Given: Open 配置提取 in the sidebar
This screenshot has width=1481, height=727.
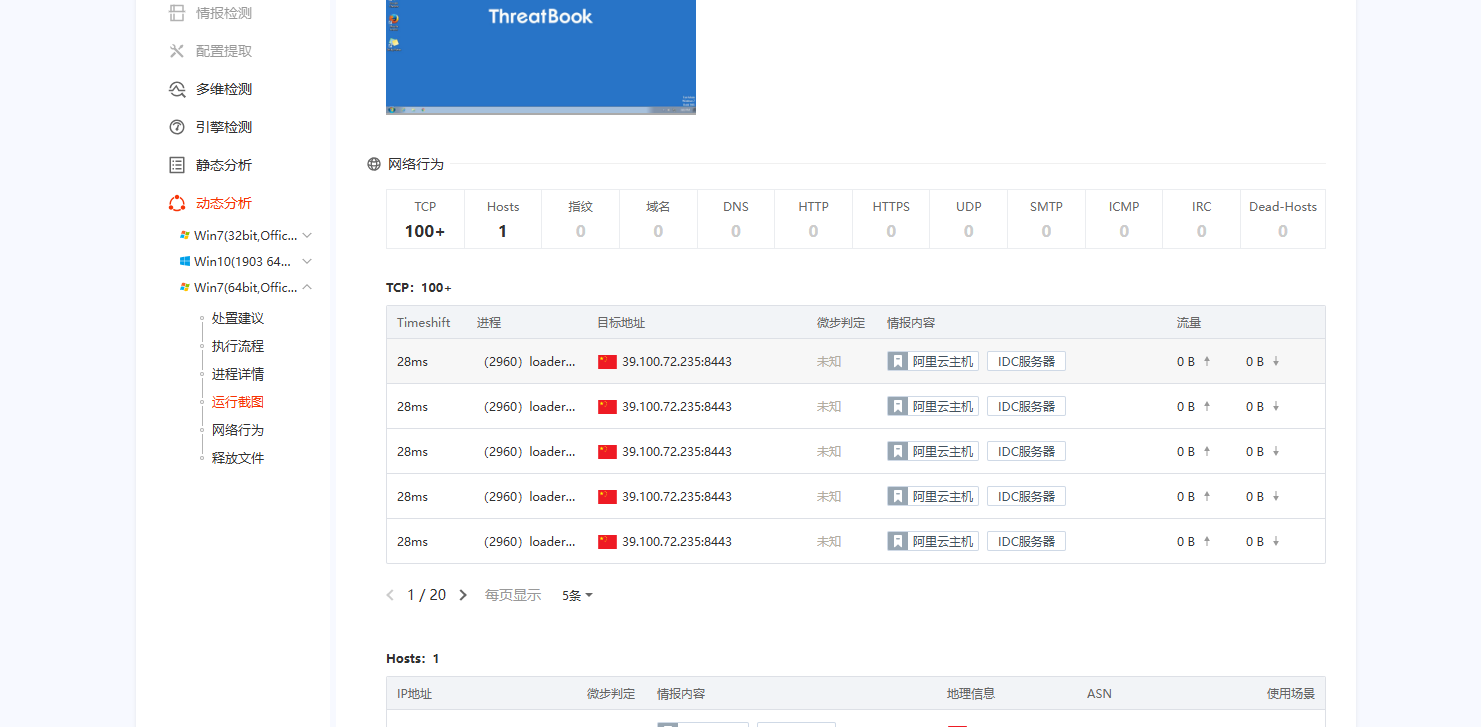Looking at the screenshot, I should [x=224, y=51].
